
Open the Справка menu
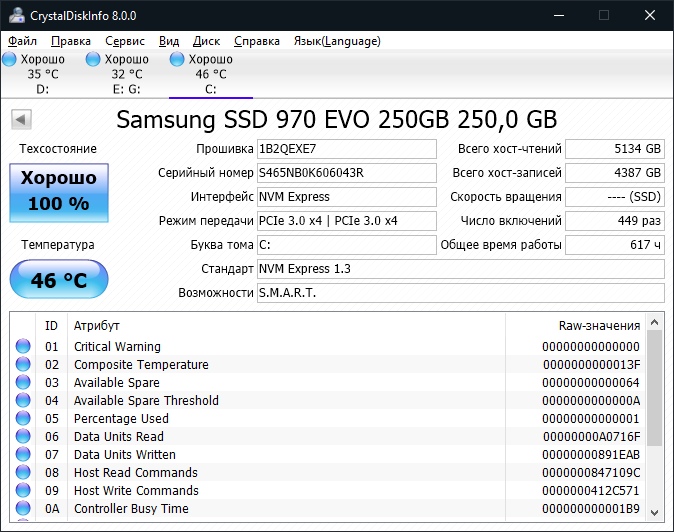(257, 41)
